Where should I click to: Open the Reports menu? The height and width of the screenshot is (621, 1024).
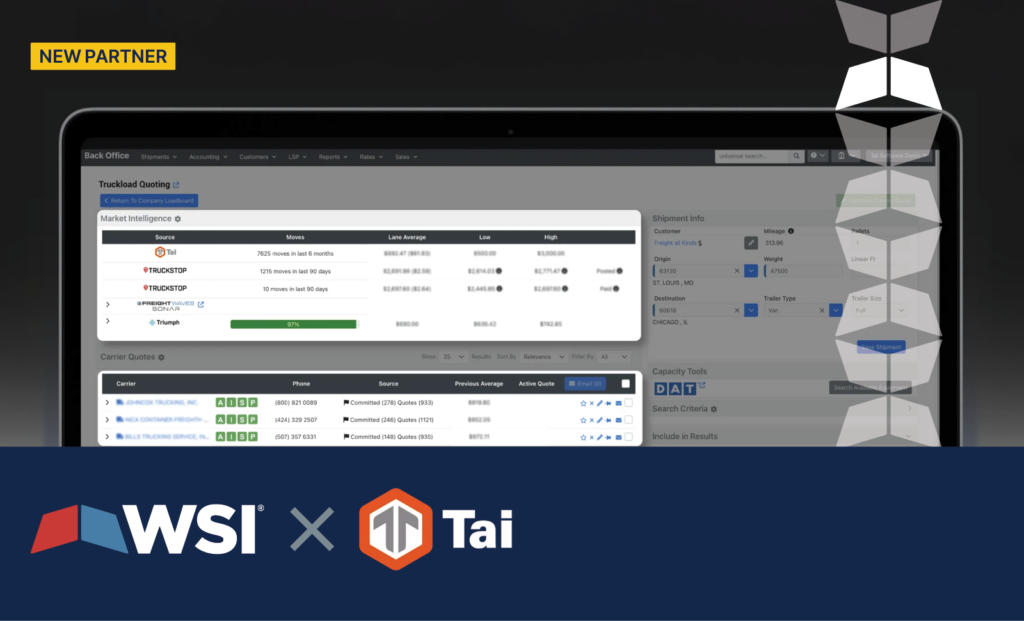pos(329,157)
